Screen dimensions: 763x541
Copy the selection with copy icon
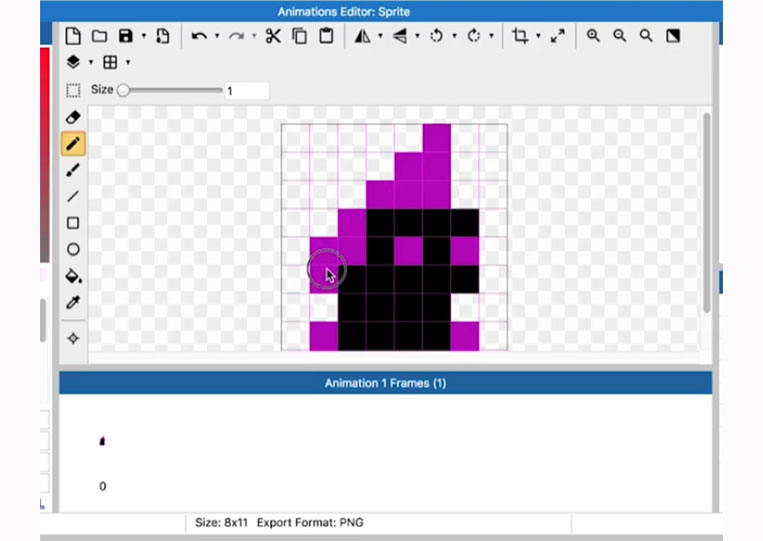pos(299,36)
